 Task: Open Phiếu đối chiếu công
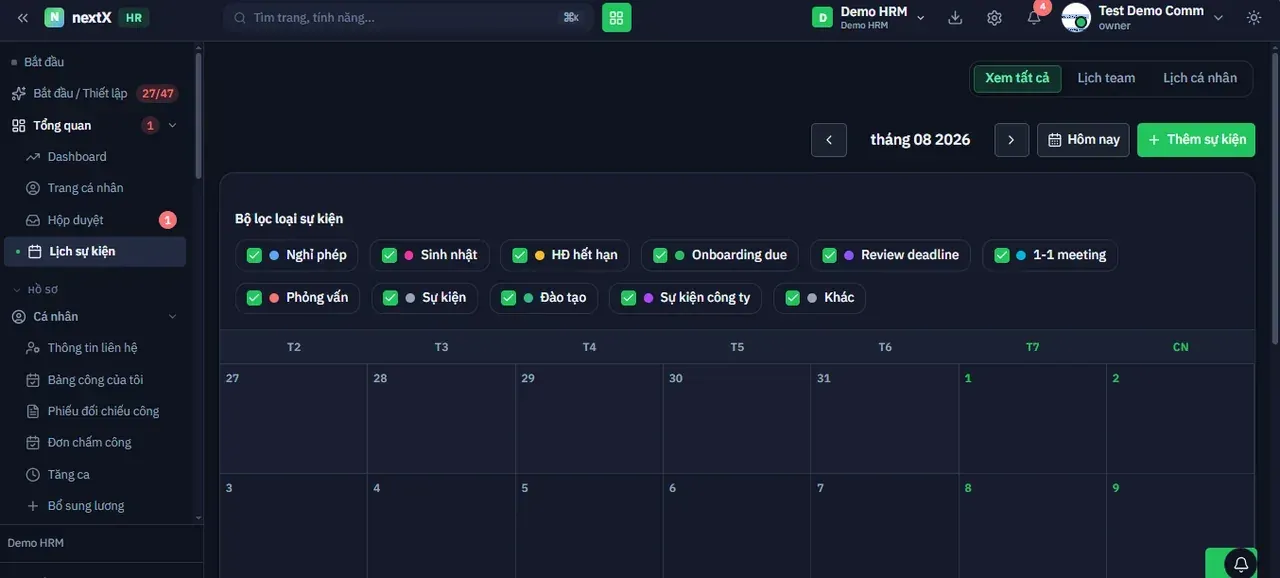pos(95,411)
